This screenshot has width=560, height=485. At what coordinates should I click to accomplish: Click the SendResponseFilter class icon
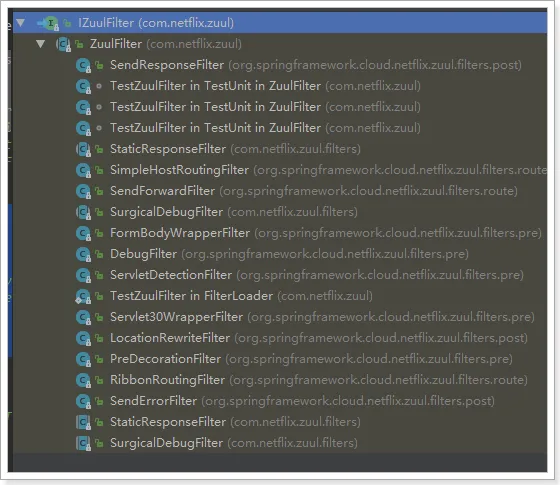(84, 65)
